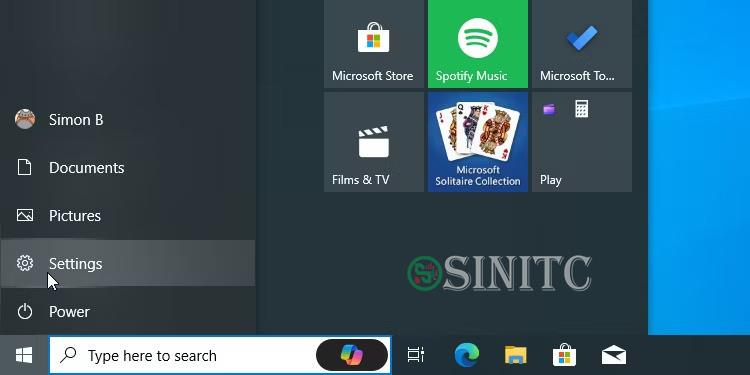
Task: Open Microsoft Store from the taskbar
Action: pyautogui.click(x=564, y=355)
